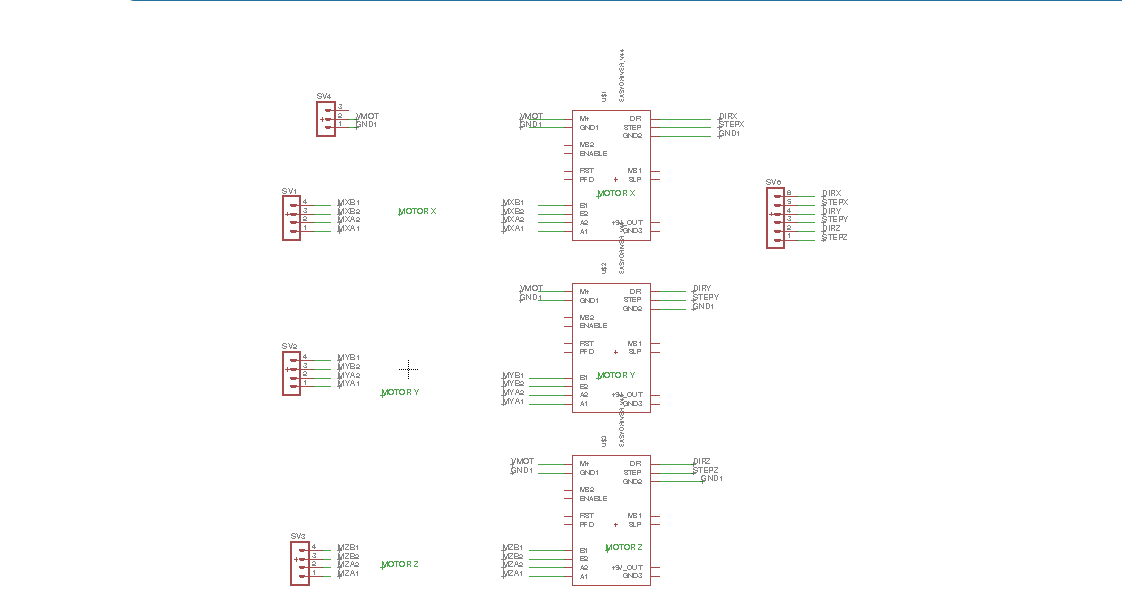1122x598 pixels.
Task: Select the SV2 four-pin connector symbol
Action: pyautogui.click(x=291, y=373)
